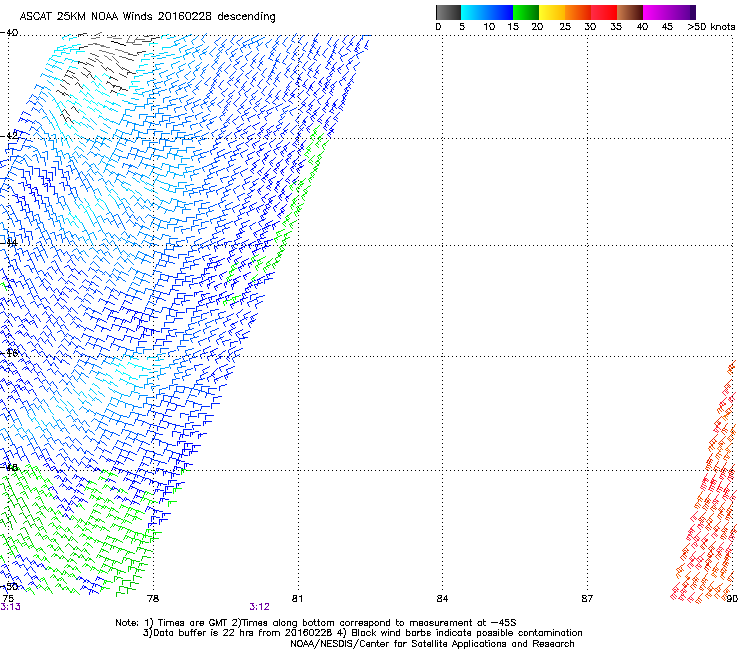740x650 pixels.
Task: Click the red-orange wind barb swath
Action: point(705,482)
